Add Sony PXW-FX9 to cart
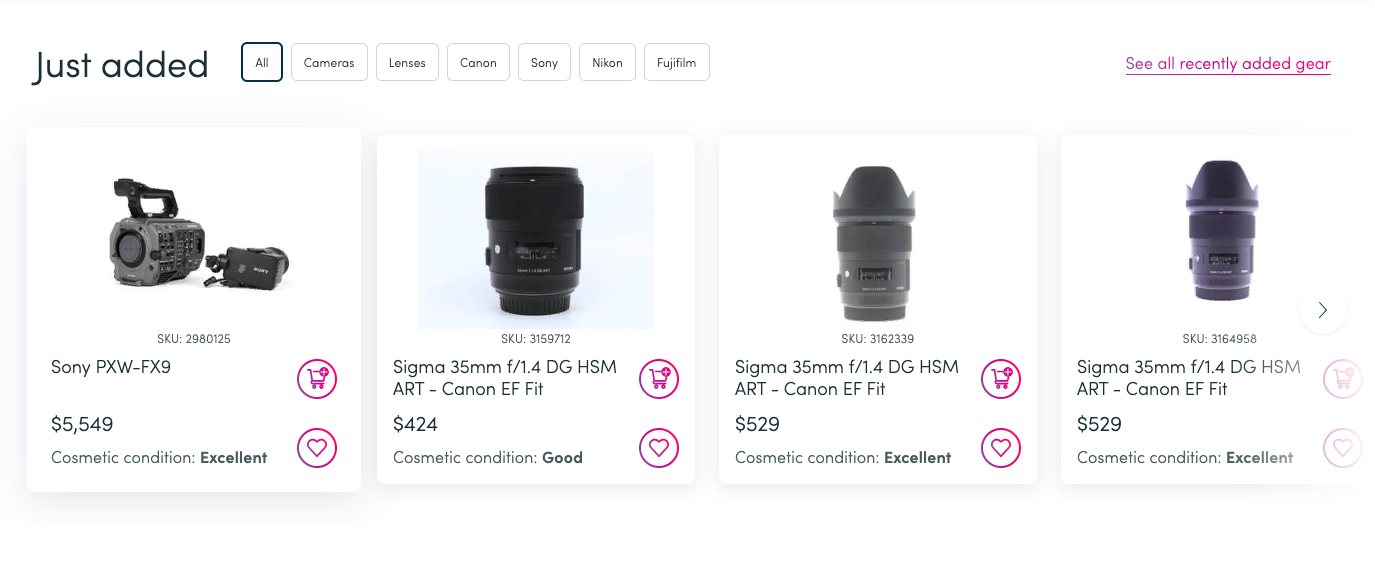This screenshot has height=561, width=1375. pyautogui.click(x=317, y=379)
